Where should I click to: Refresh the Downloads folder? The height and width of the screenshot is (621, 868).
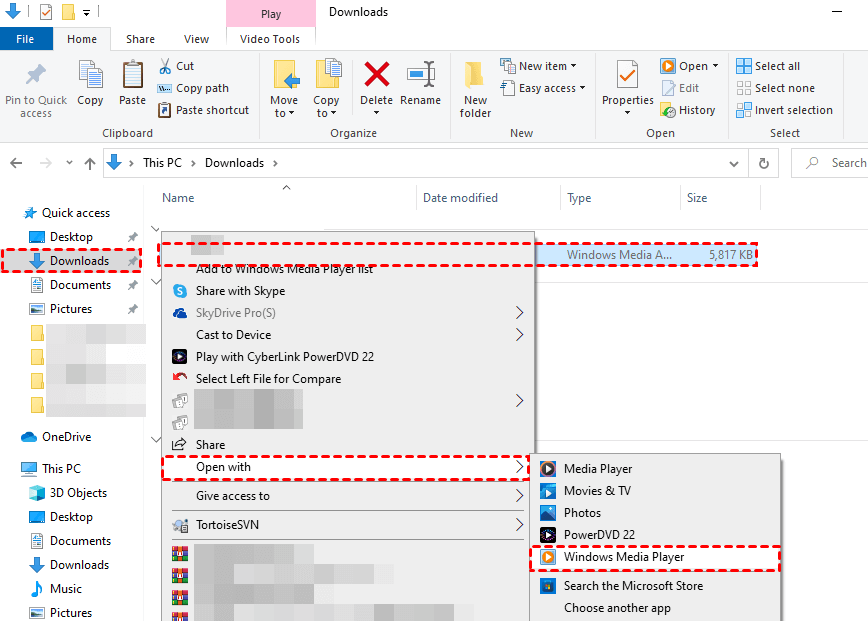763,163
